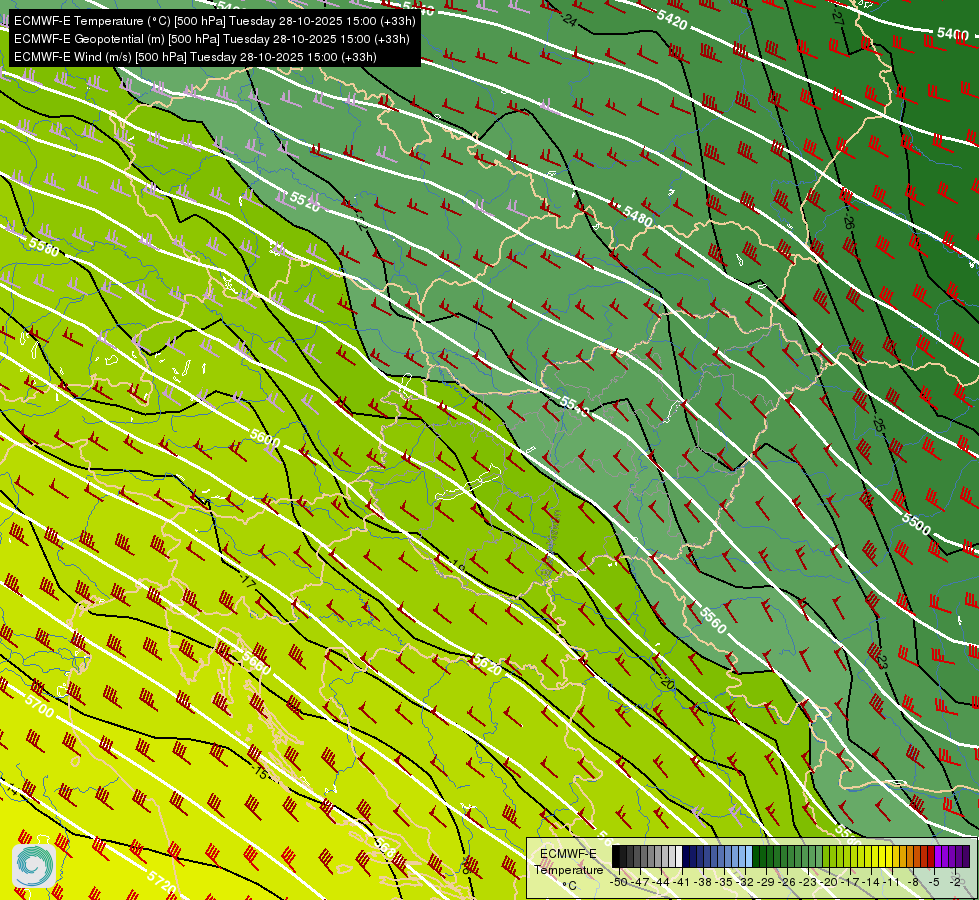Viewport: 979px width, 900px height.
Task: Click the legend's ECMWF-E Temperature °C caption
Action: (568, 869)
